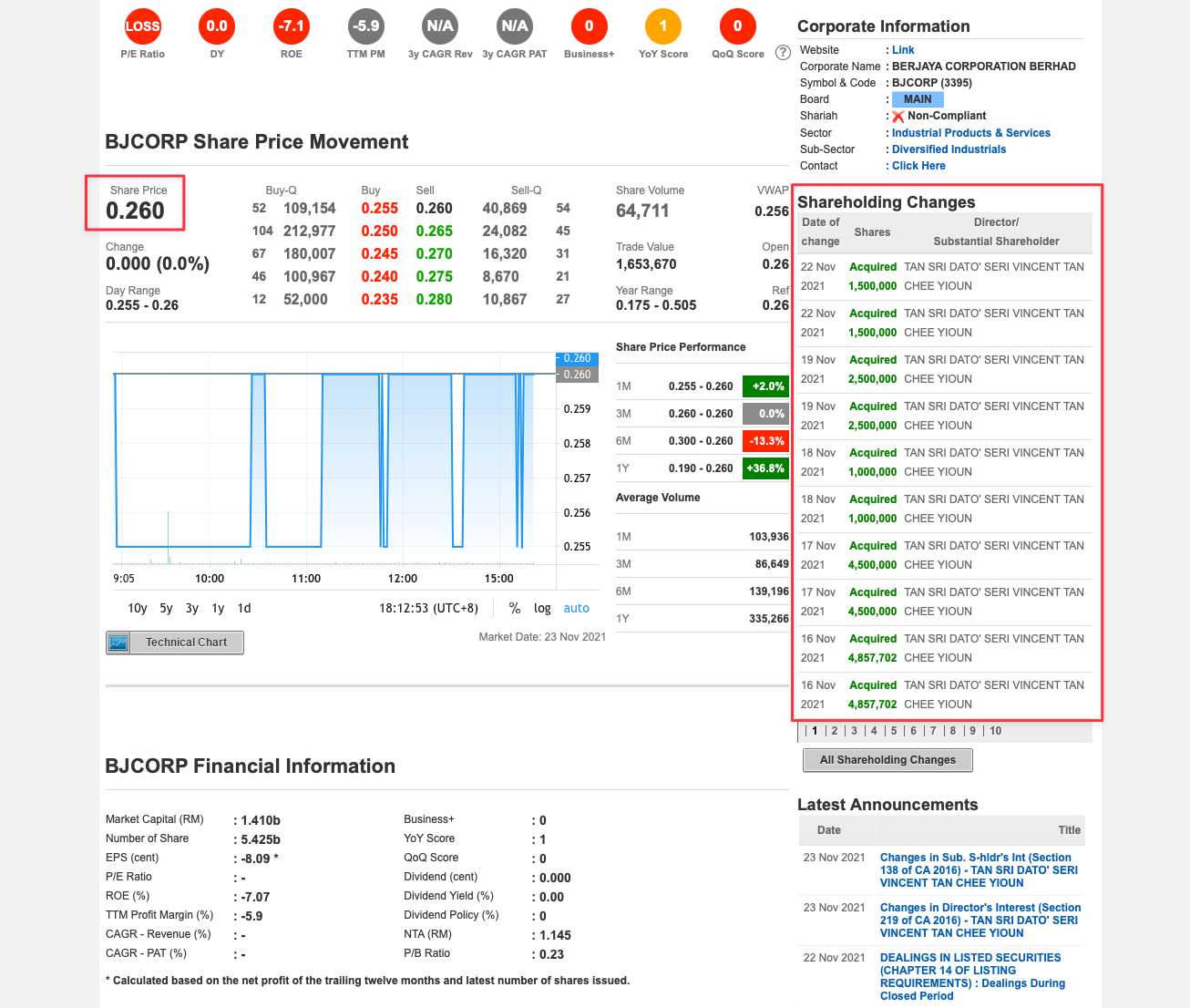Click the LOSS P/E Ratio badge

point(142,26)
